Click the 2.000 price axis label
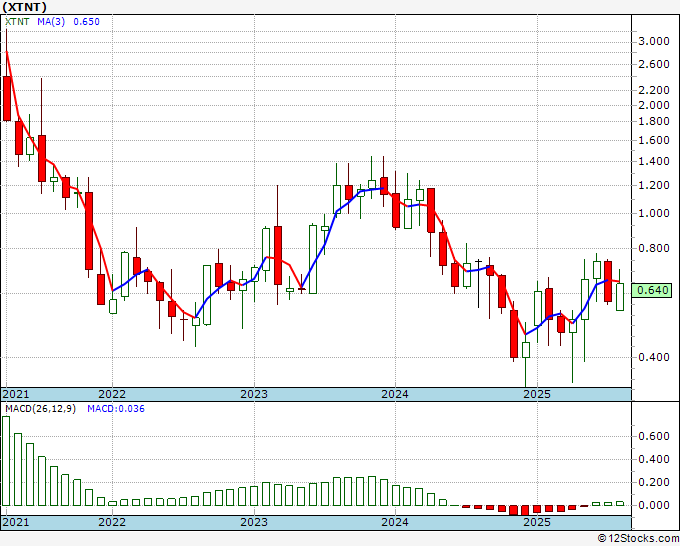680x546 pixels. click(654, 105)
